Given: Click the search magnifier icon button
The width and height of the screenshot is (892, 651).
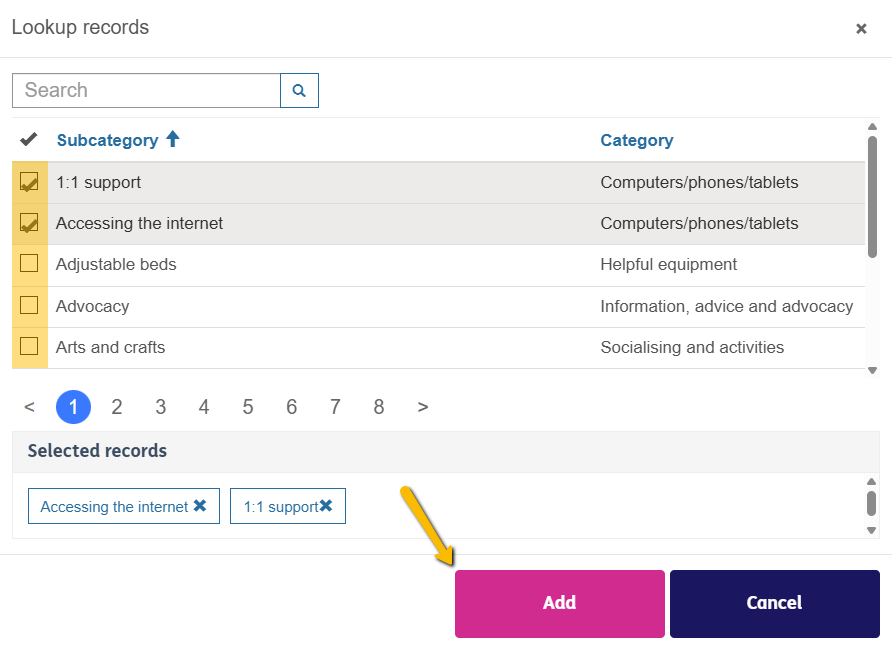Looking at the screenshot, I should [x=299, y=90].
